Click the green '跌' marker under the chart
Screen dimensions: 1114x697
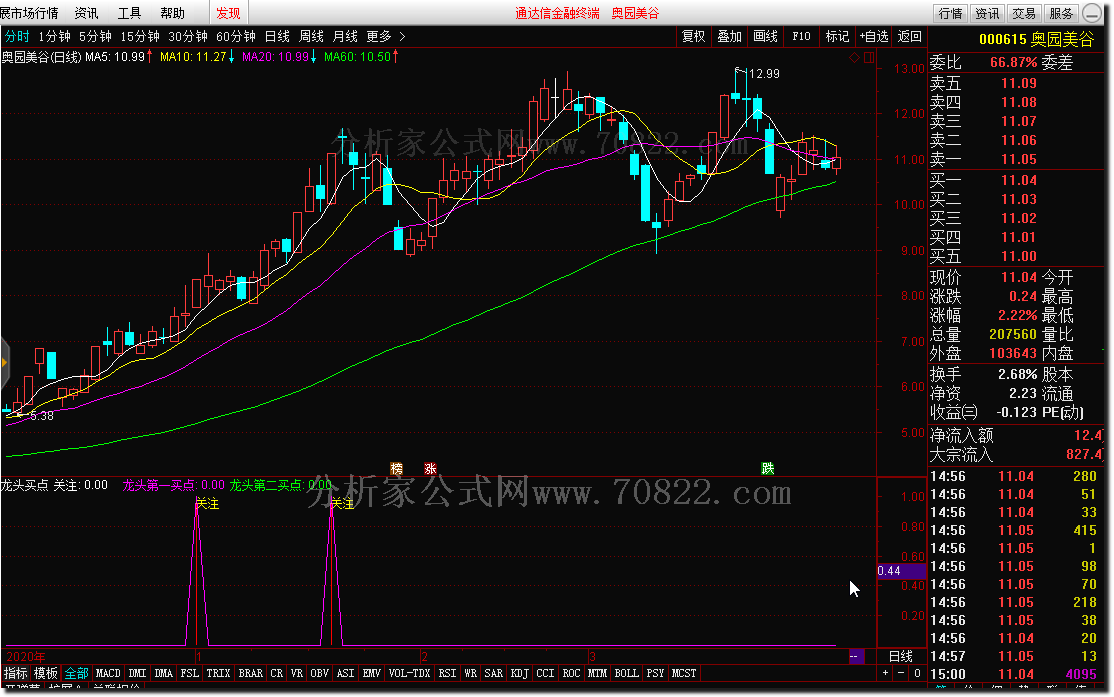(x=767, y=468)
